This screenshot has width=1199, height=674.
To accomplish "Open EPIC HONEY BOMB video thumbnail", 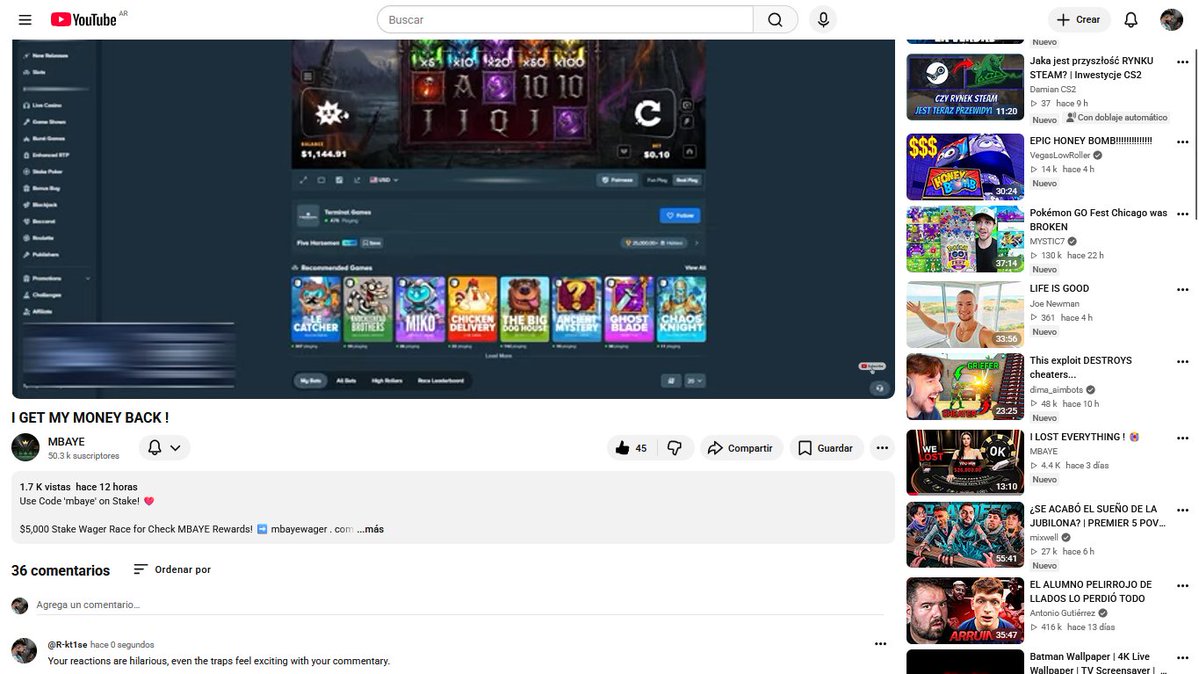I will pos(965,167).
